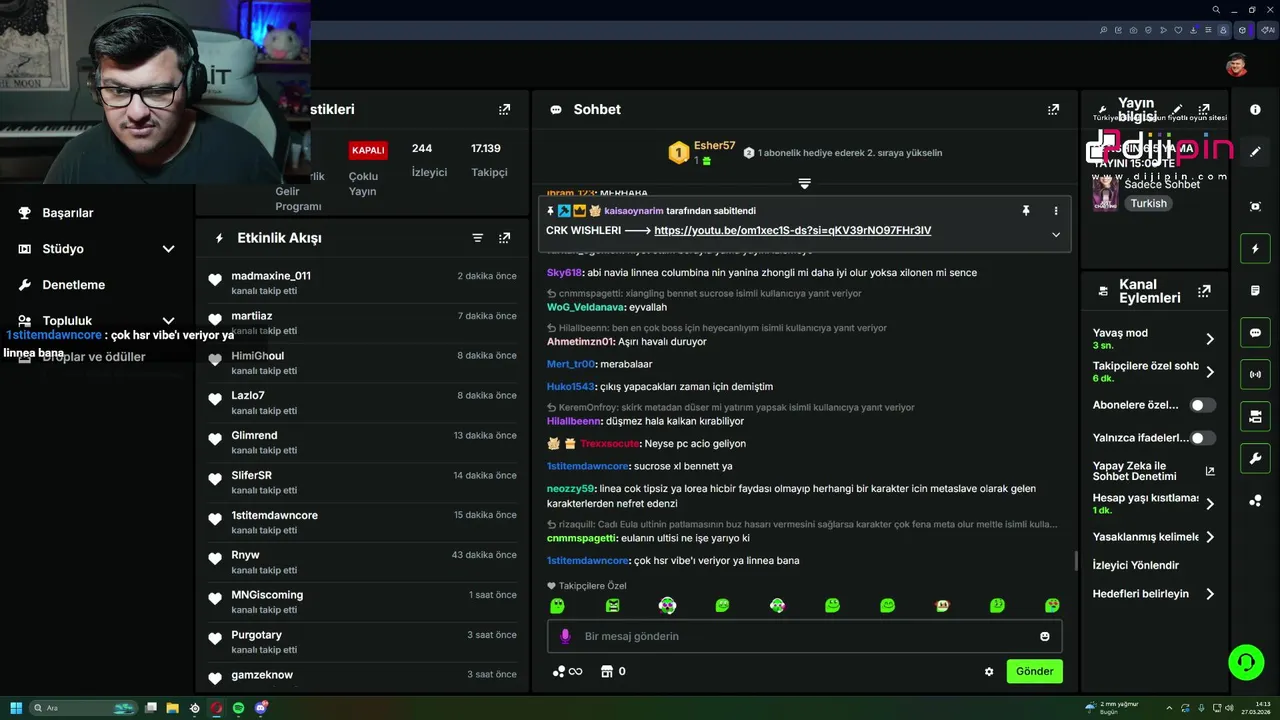The image size is (1280, 720).
Task: Pop out the stream statistics panel
Action: pyautogui.click(x=504, y=109)
